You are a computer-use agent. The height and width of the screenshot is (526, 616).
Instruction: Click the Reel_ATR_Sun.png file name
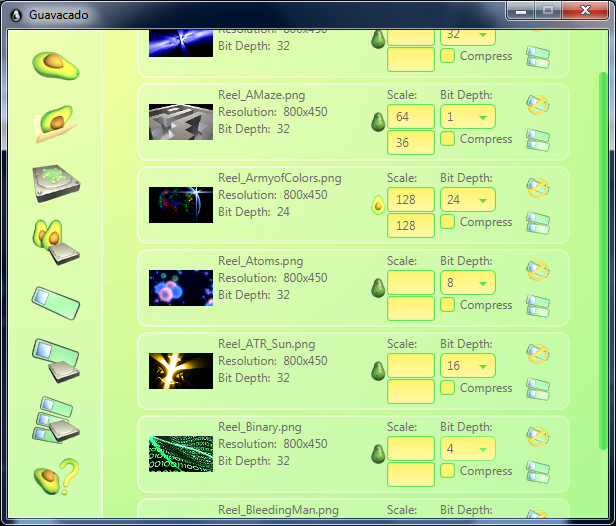(x=266, y=344)
